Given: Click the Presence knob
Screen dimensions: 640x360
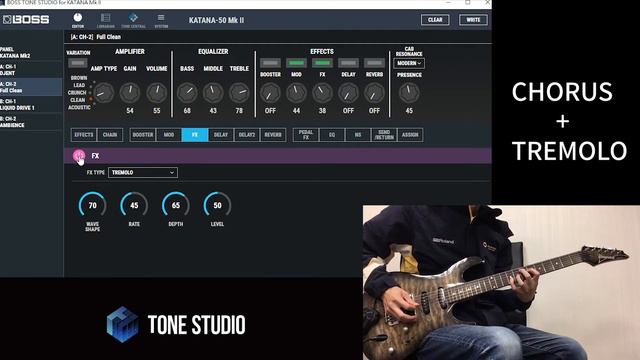Looking at the screenshot, I should [409, 93].
